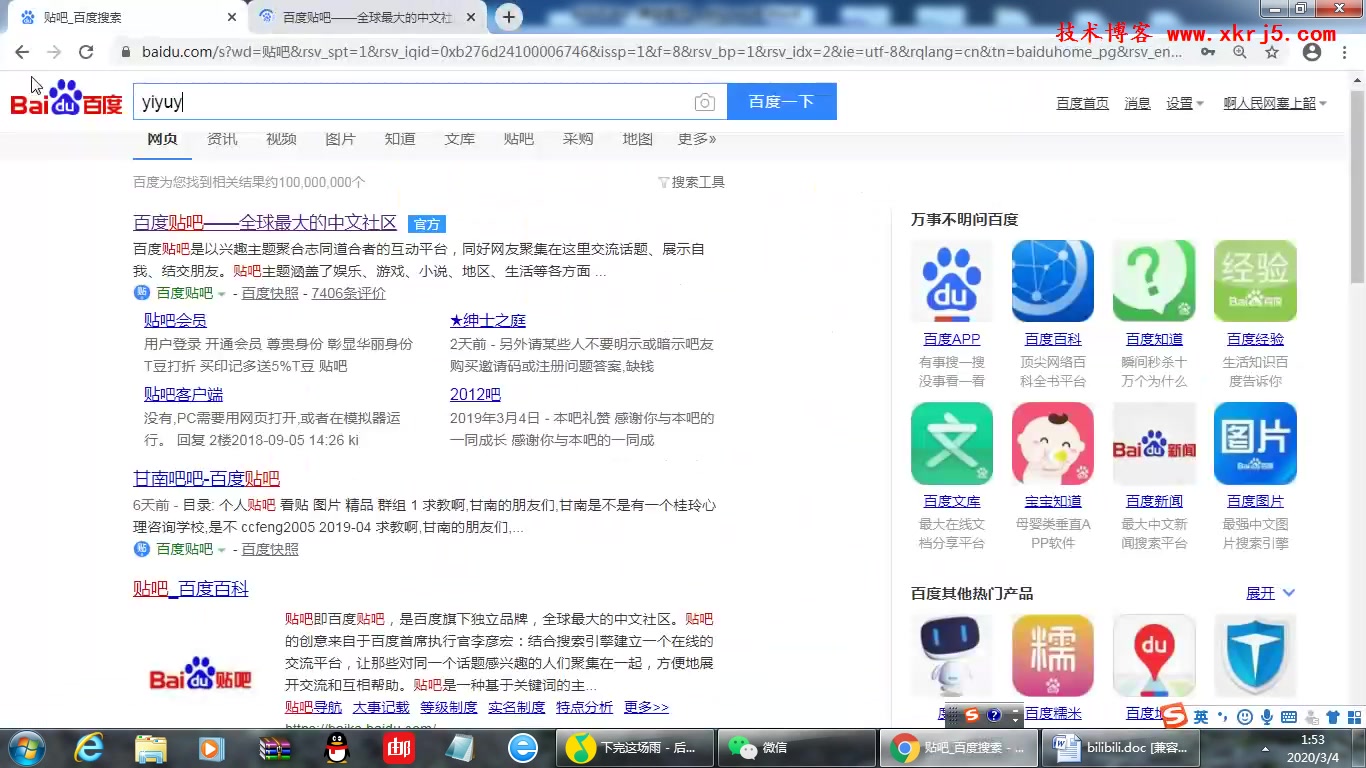Go back using the browser back arrow

pyautogui.click(x=22, y=52)
